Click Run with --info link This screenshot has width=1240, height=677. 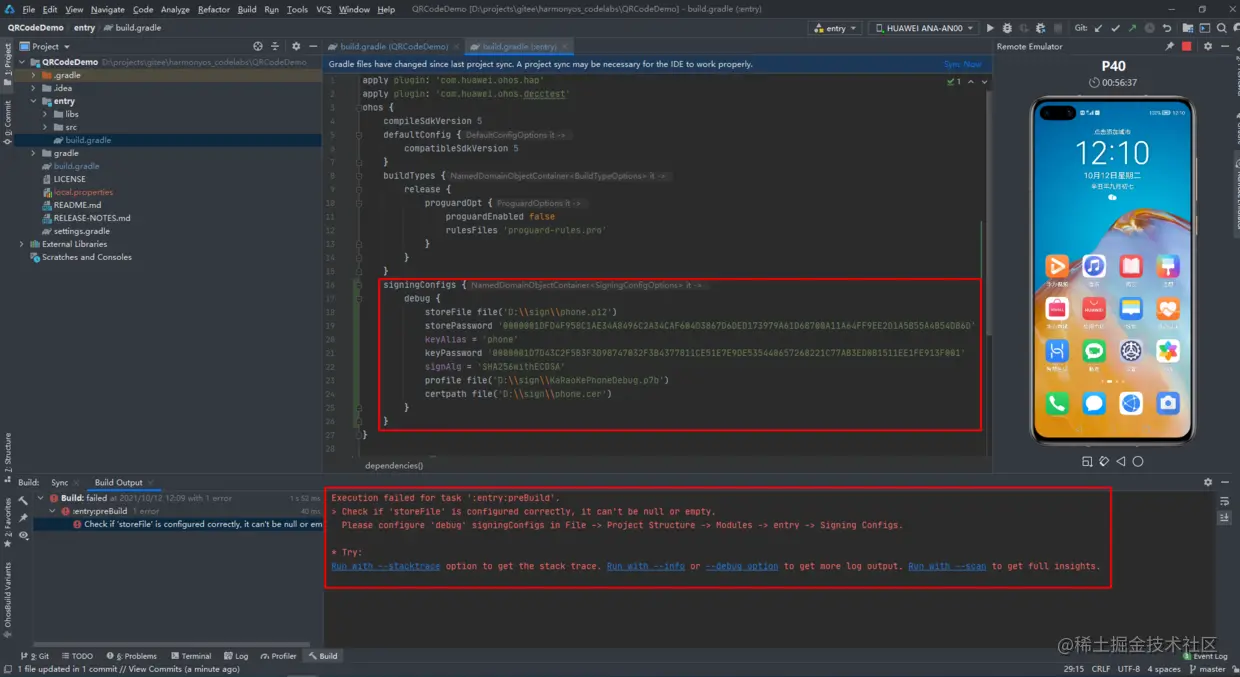coord(646,566)
